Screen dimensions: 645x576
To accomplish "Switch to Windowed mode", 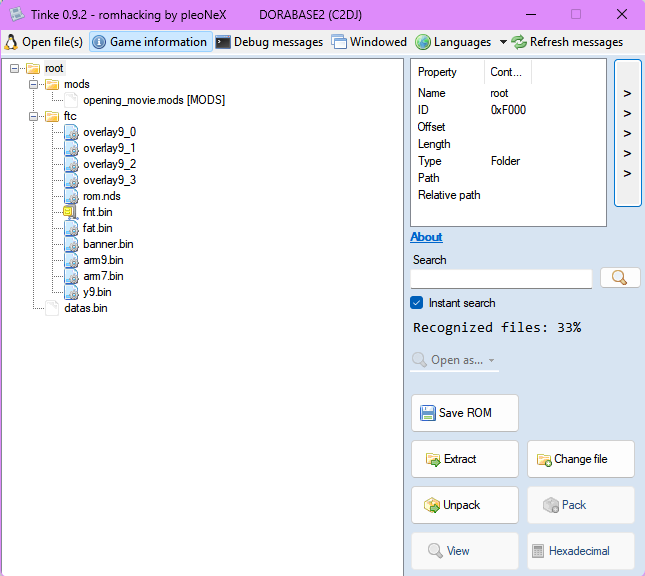I will click(369, 42).
